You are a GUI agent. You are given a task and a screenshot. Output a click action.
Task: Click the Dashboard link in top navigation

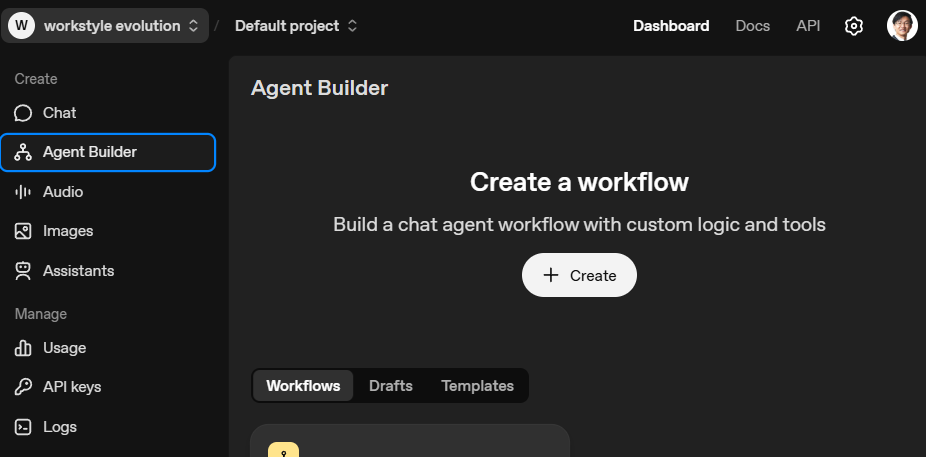671,26
